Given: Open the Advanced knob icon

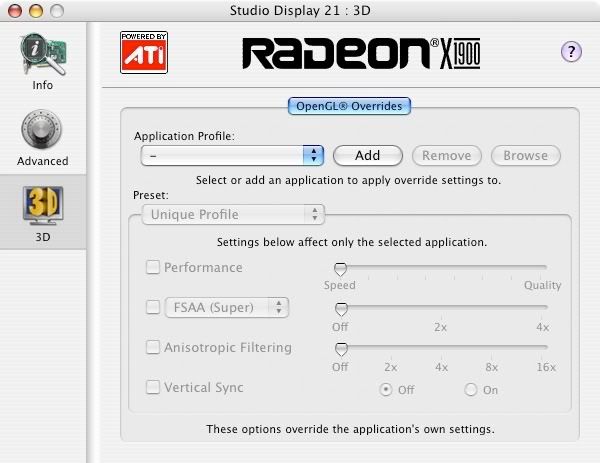Looking at the screenshot, I should tap(42, 129).
